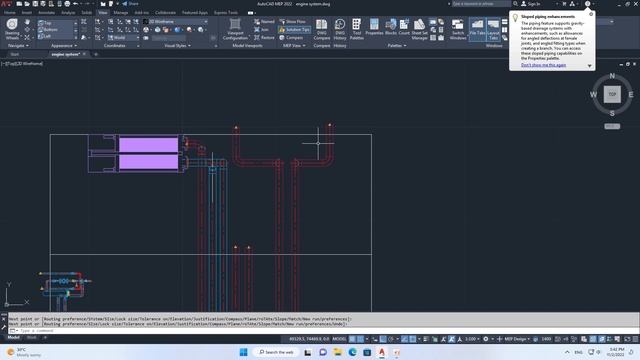
Task: Click "Don't show me this again" link
Action: click(x=543, y=65)
